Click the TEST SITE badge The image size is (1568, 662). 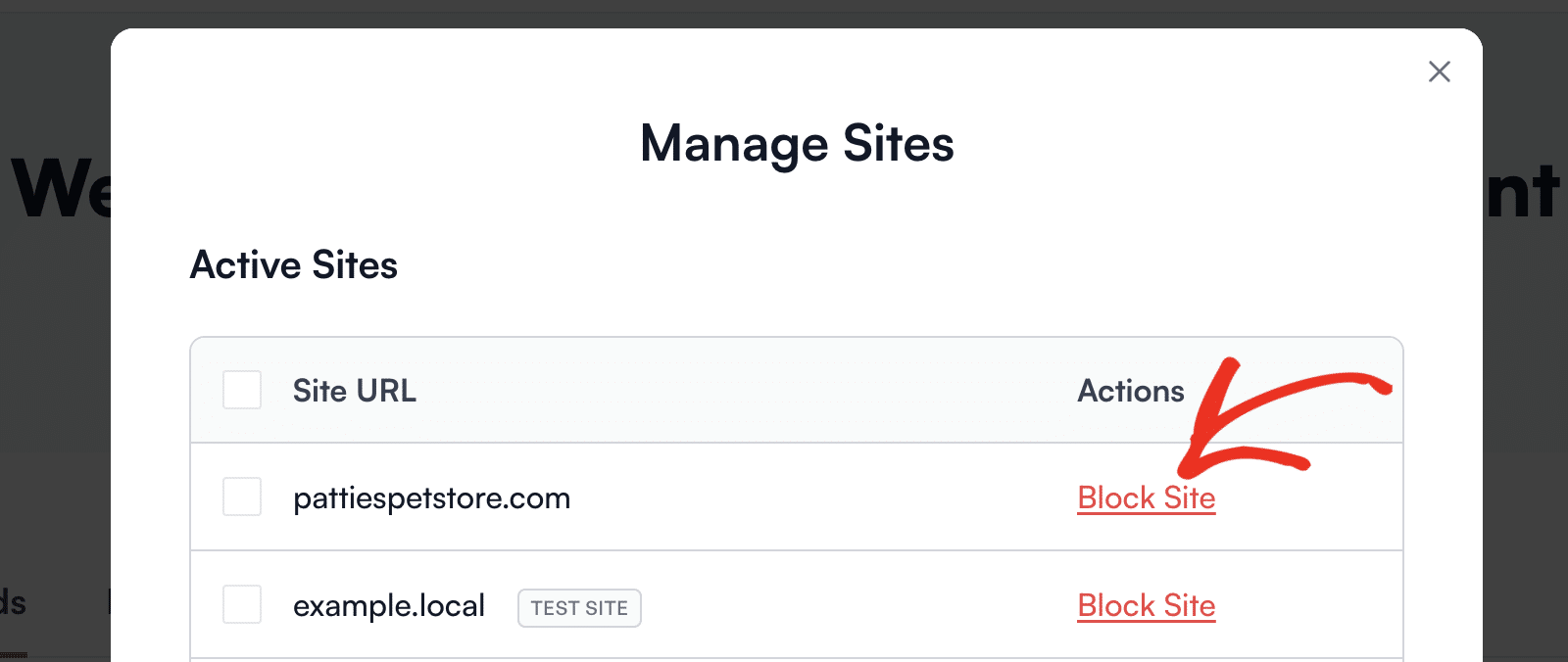[579, 608]
